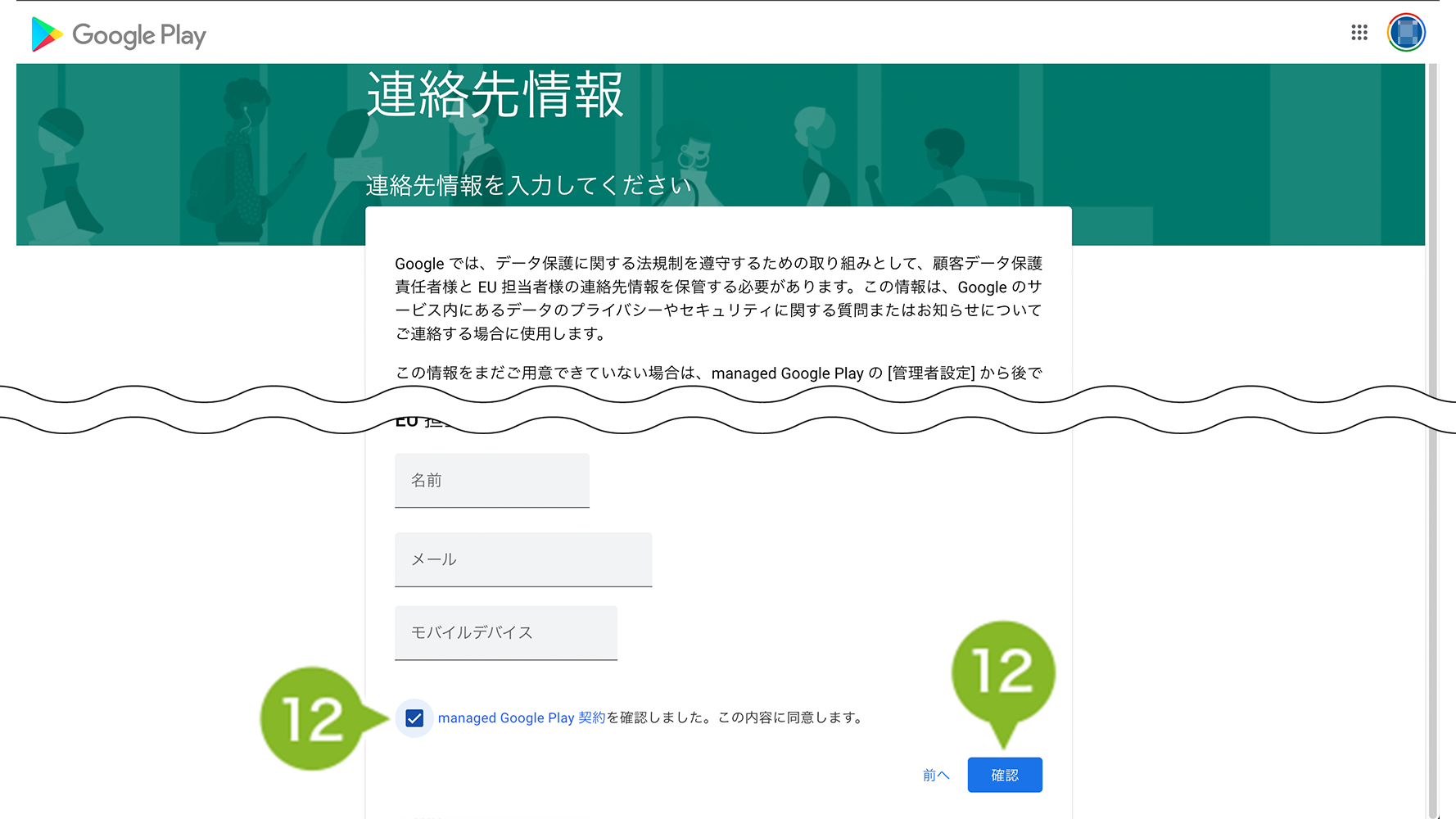Click into the メール field
Viewport: 1456px width, 819px height.
click(x=522, y=559)
